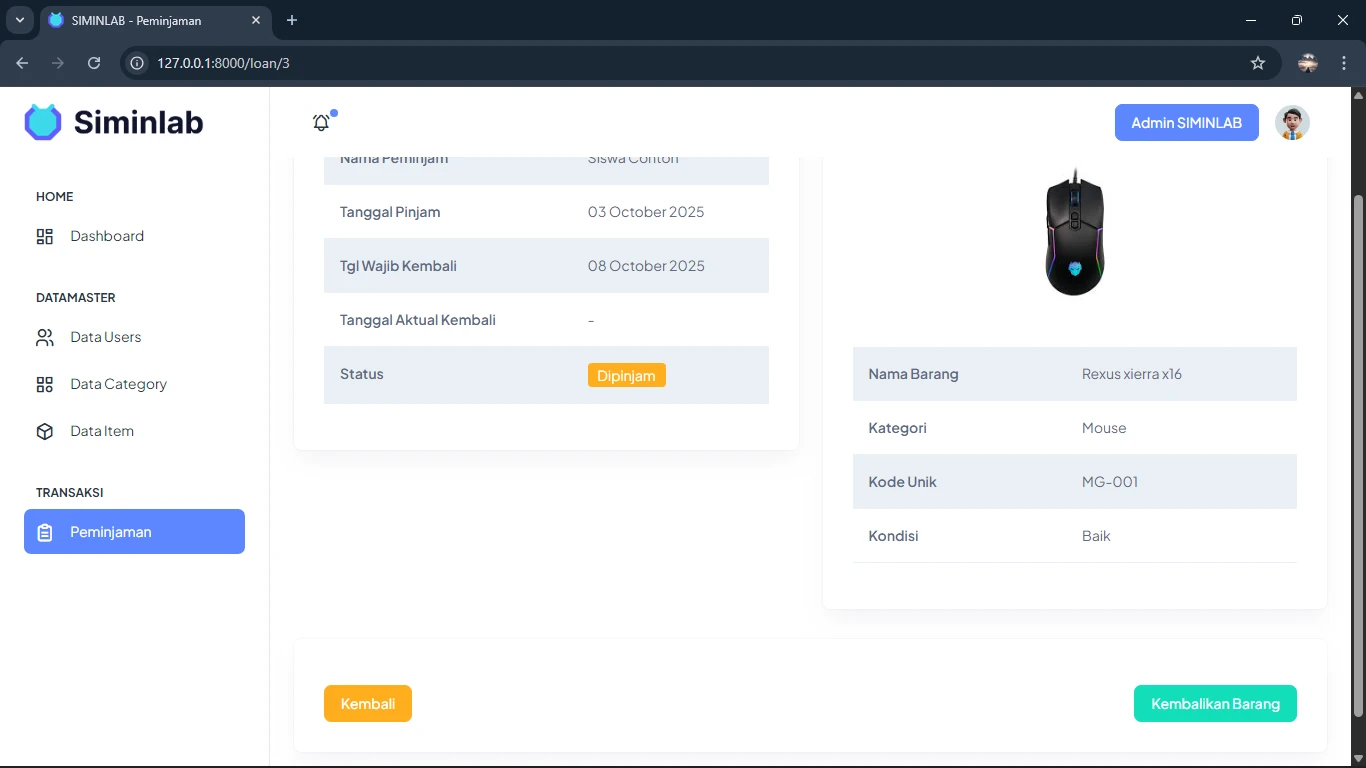Click the Dipinjam status badge
1366x768 pixels.
(626, 376)
